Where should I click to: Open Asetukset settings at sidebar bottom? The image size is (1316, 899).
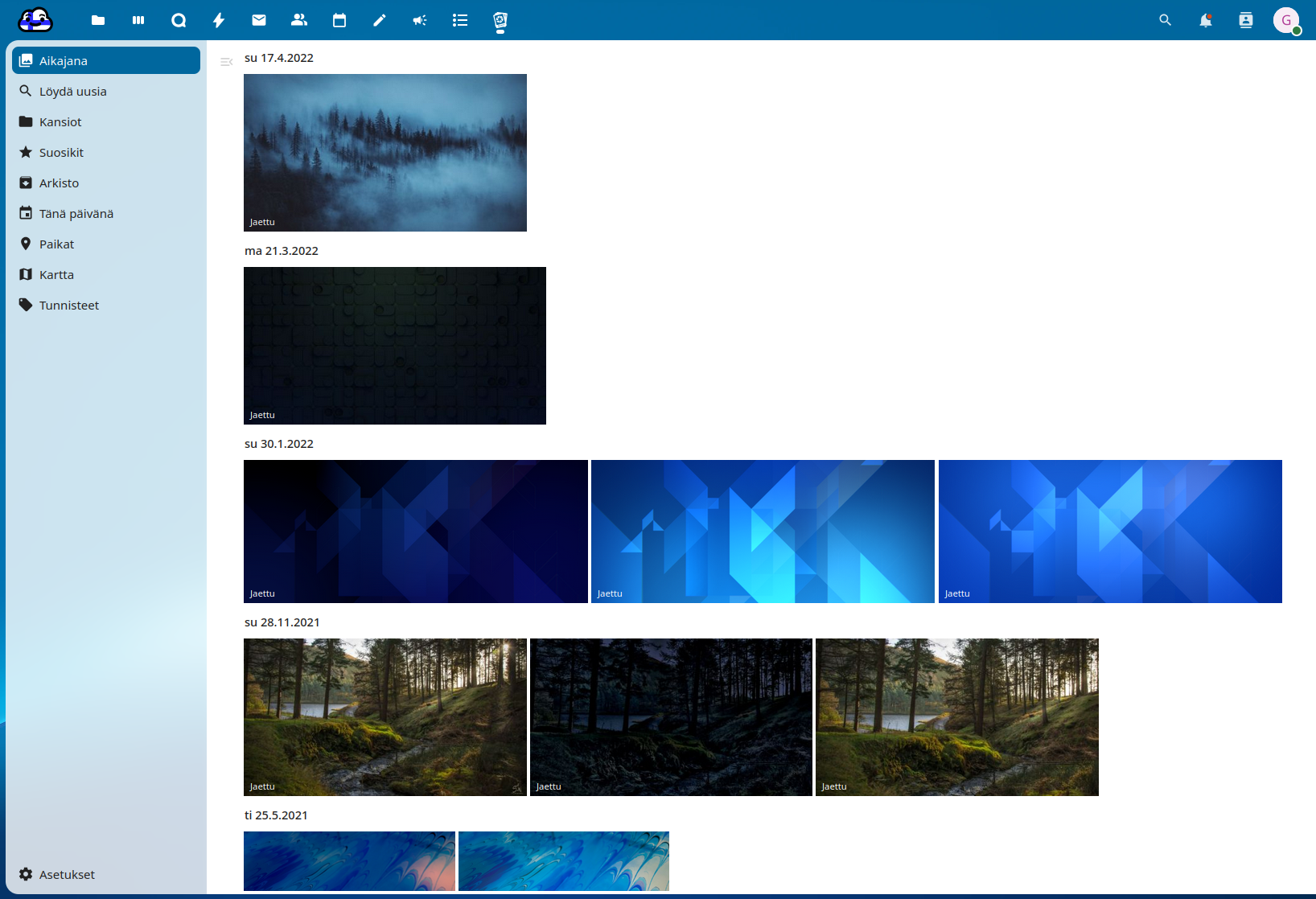point(106,874)
